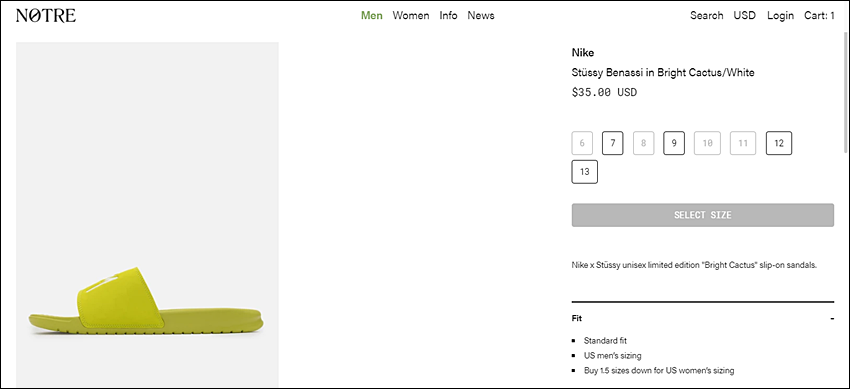Image resolution: width=850 pixels, height=389 pixels.
Task: Click the NOTRE logo
Action: coord(46,16)
